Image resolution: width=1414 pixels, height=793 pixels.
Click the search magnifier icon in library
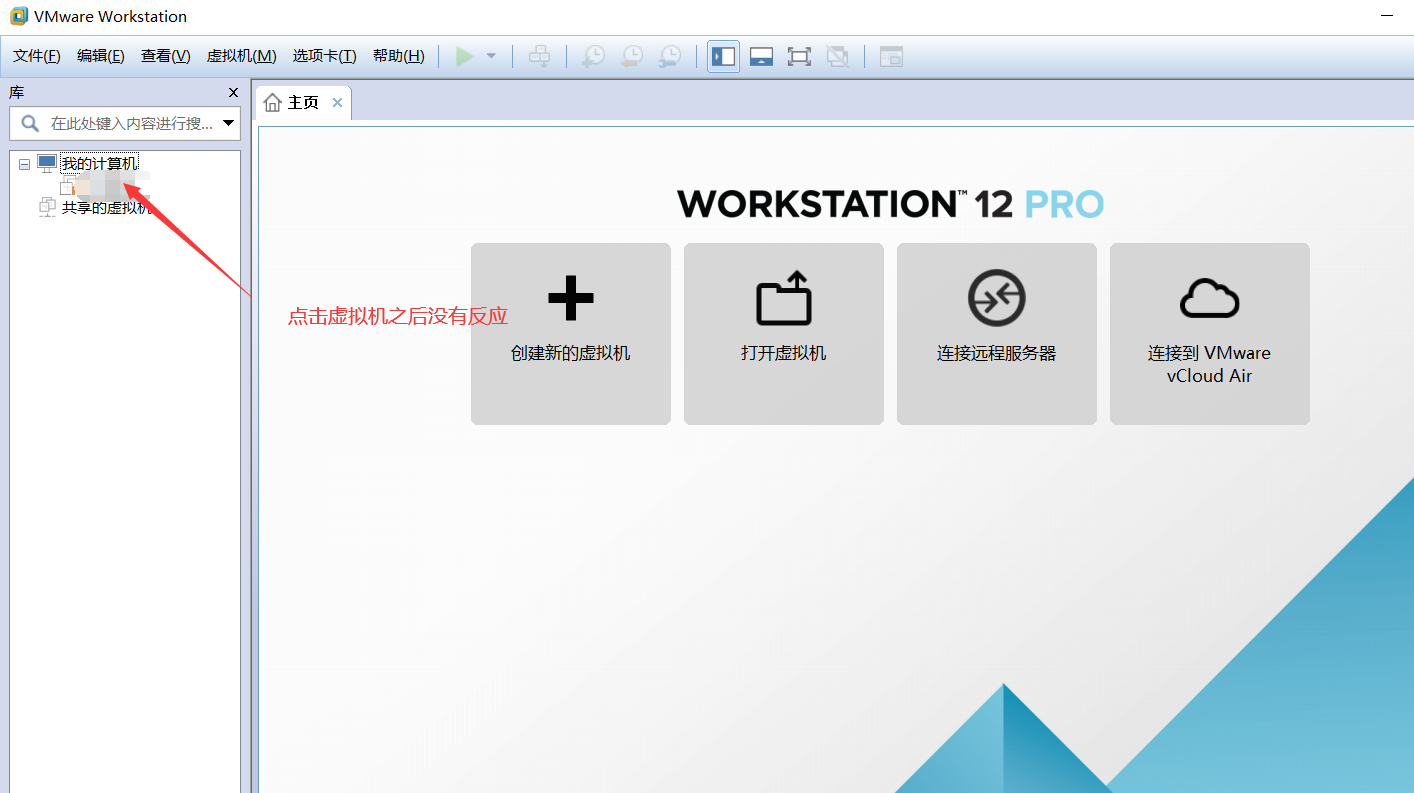tap(31, 124)
